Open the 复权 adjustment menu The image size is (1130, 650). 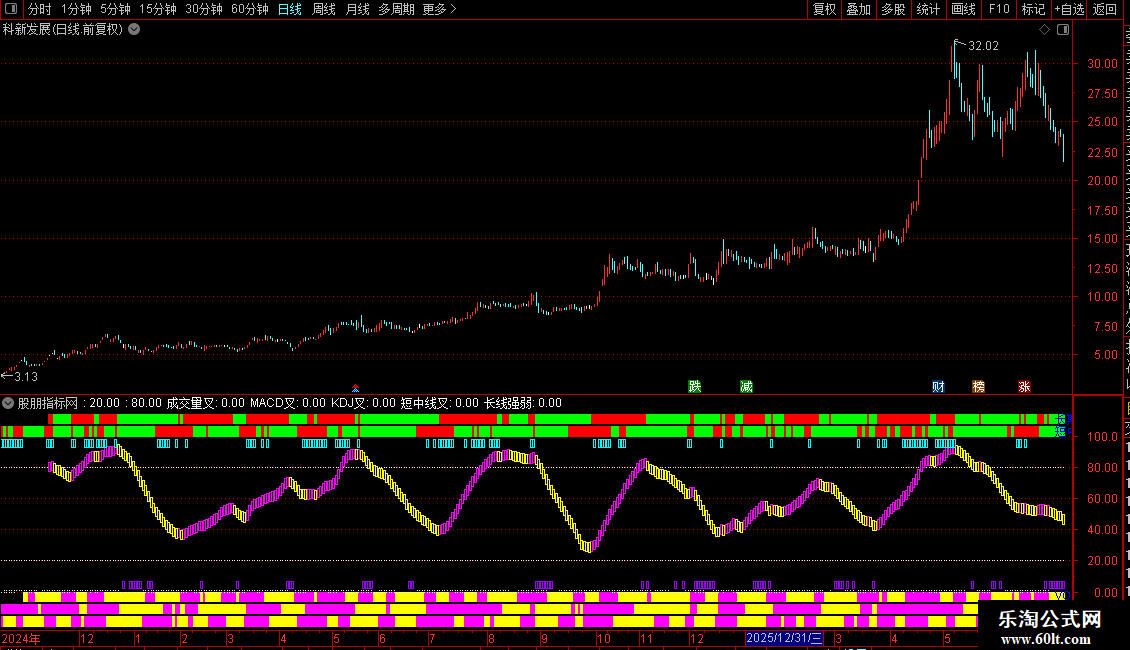(x=824, y=9)
